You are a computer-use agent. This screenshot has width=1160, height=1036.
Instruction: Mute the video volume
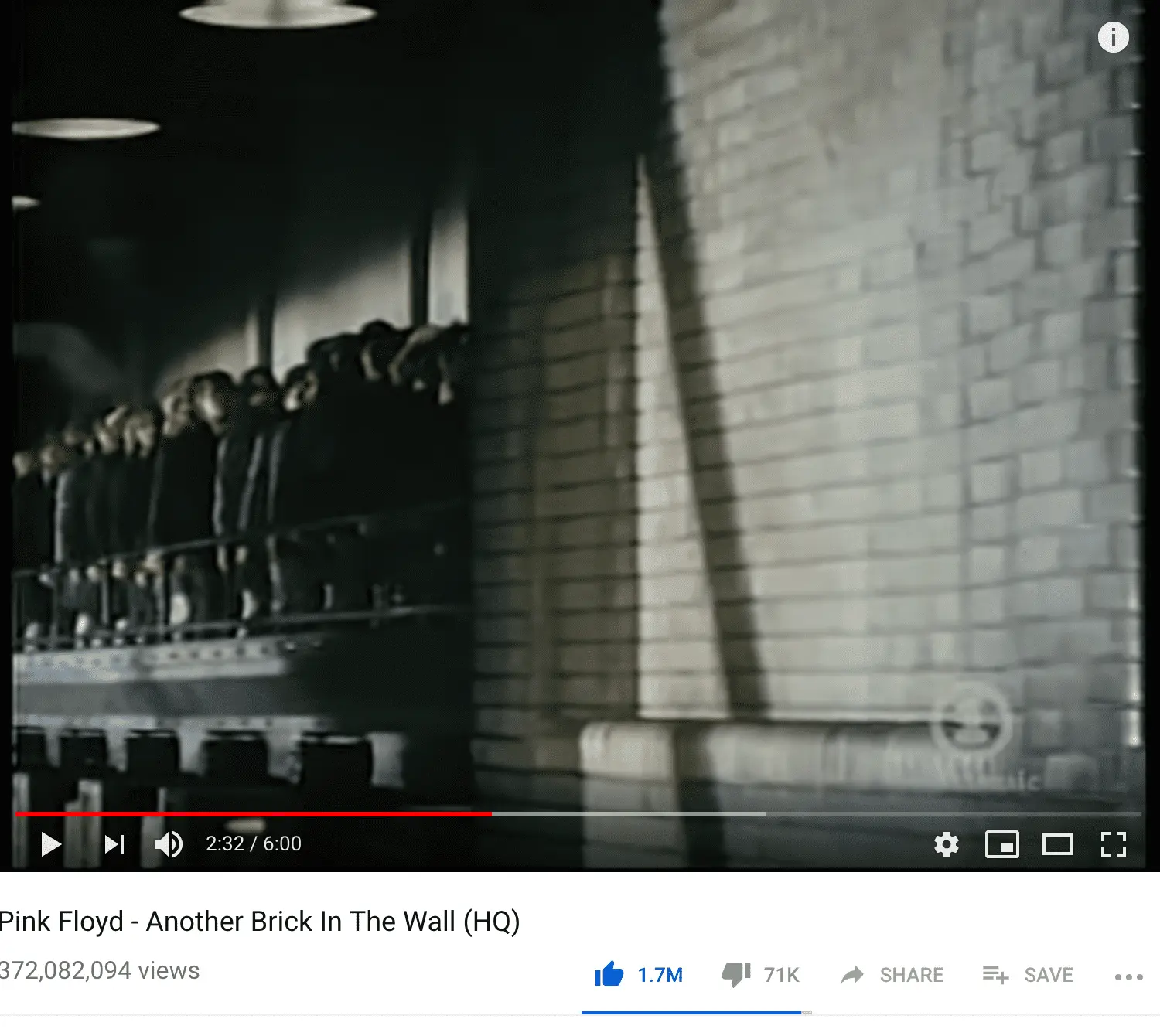[169, 844]
